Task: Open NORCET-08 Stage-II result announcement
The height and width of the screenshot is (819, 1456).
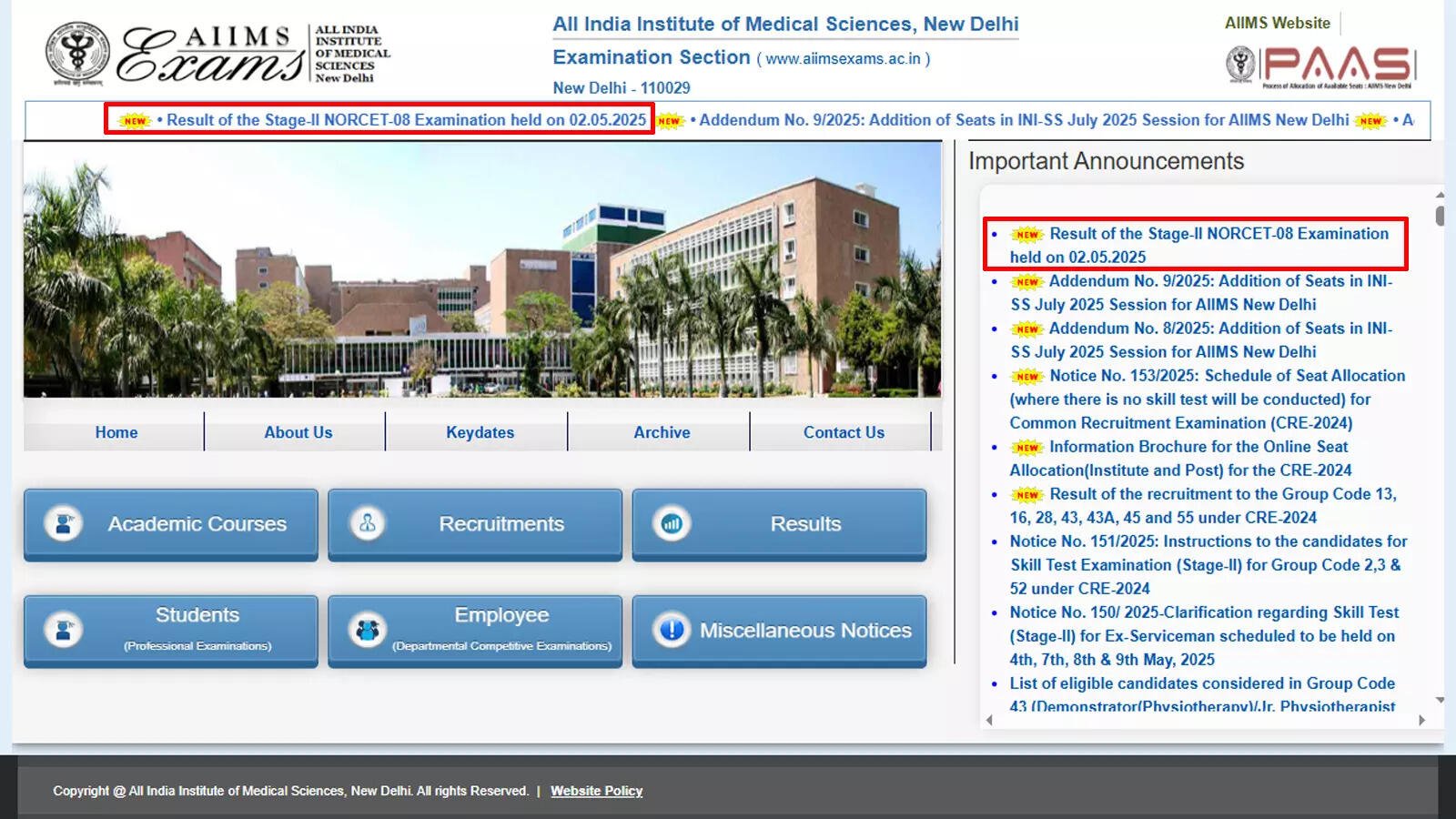Action: coord(1199,246)
